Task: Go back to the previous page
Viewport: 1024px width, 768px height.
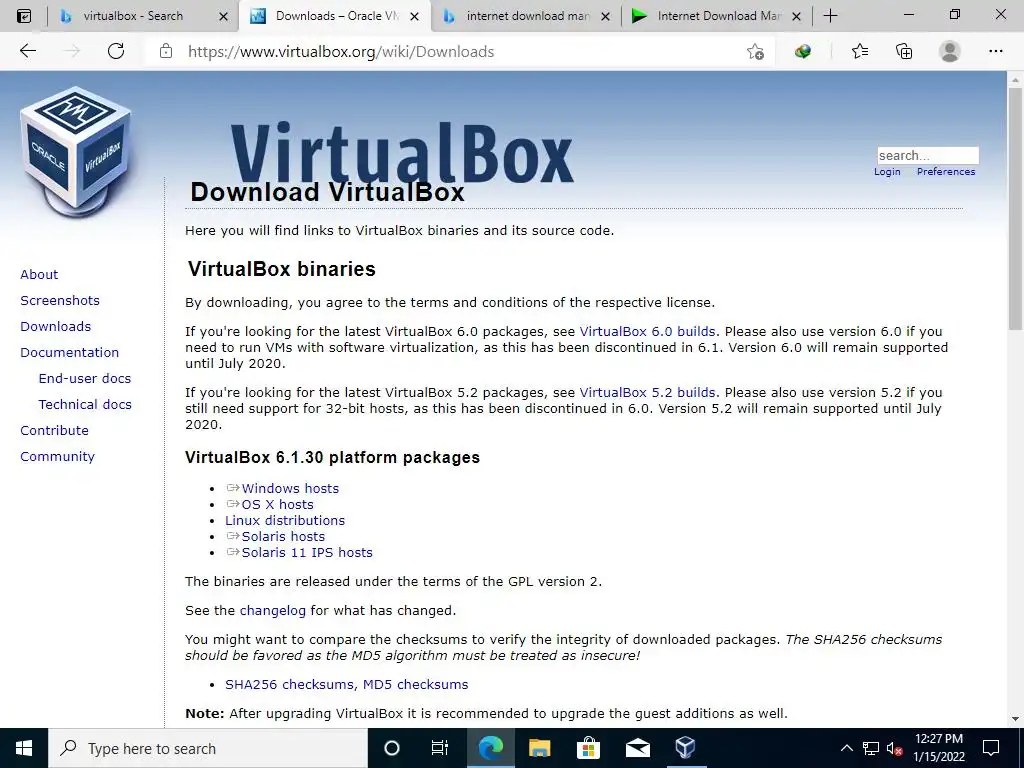Action: pos(27,51)
